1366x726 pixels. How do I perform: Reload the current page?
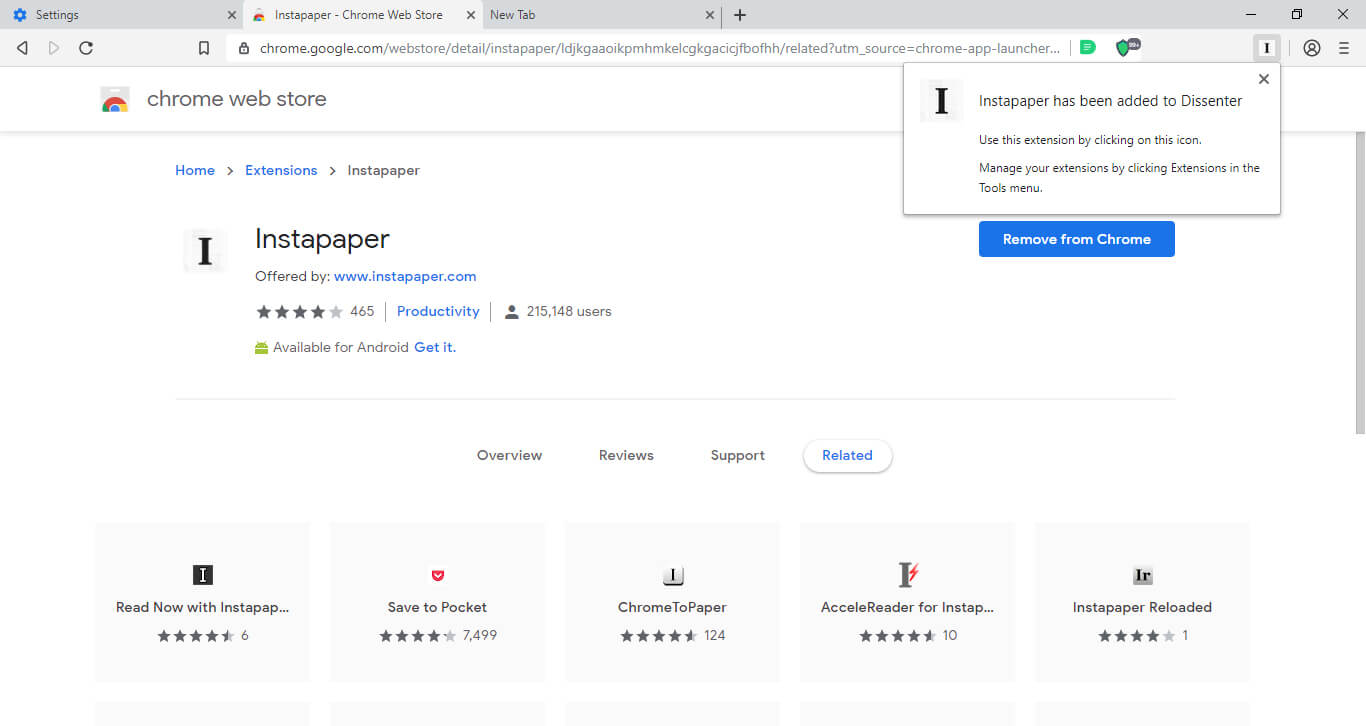[x=86, y=48]
